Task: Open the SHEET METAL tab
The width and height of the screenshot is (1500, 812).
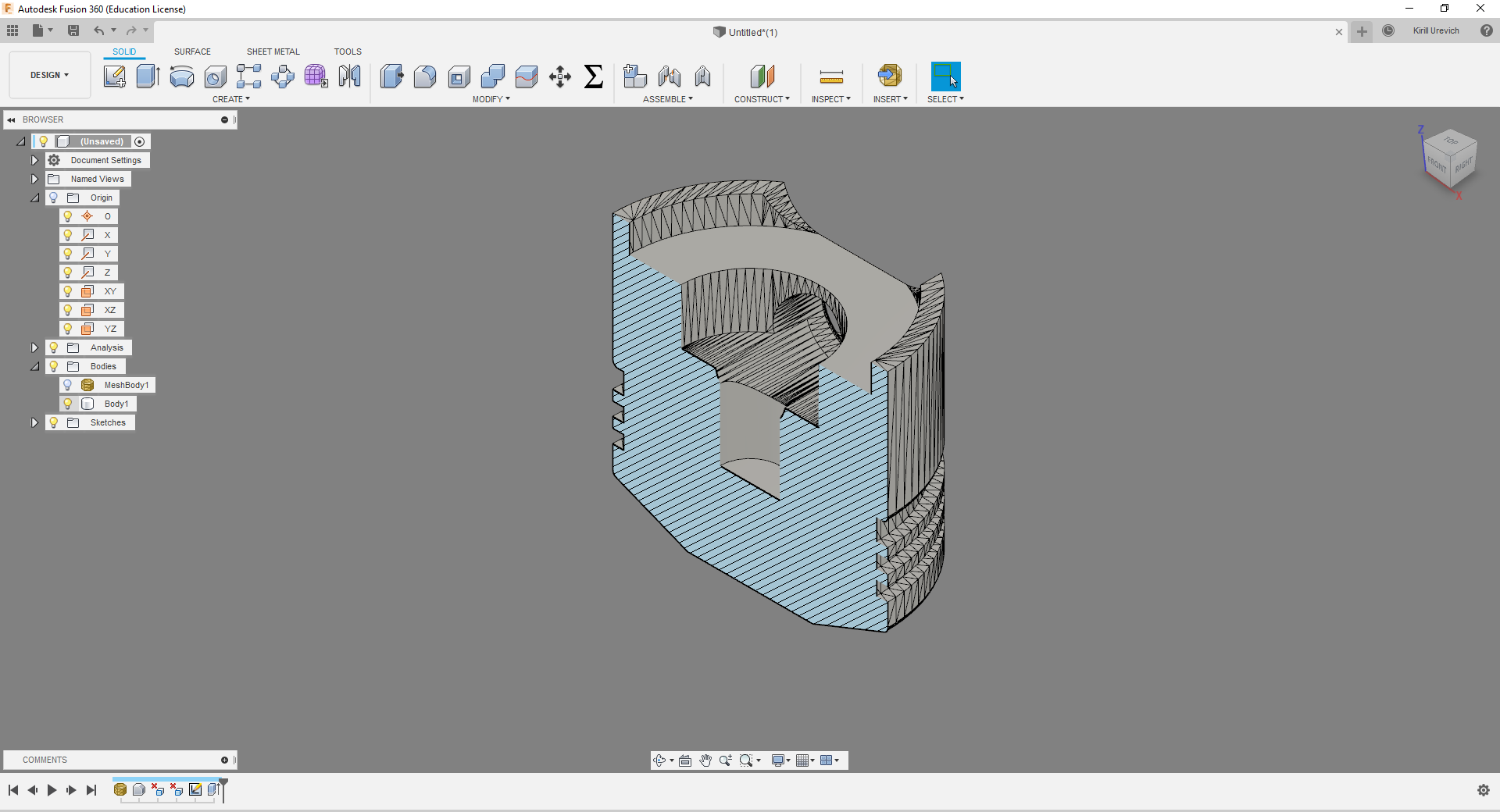Action: 273,52
